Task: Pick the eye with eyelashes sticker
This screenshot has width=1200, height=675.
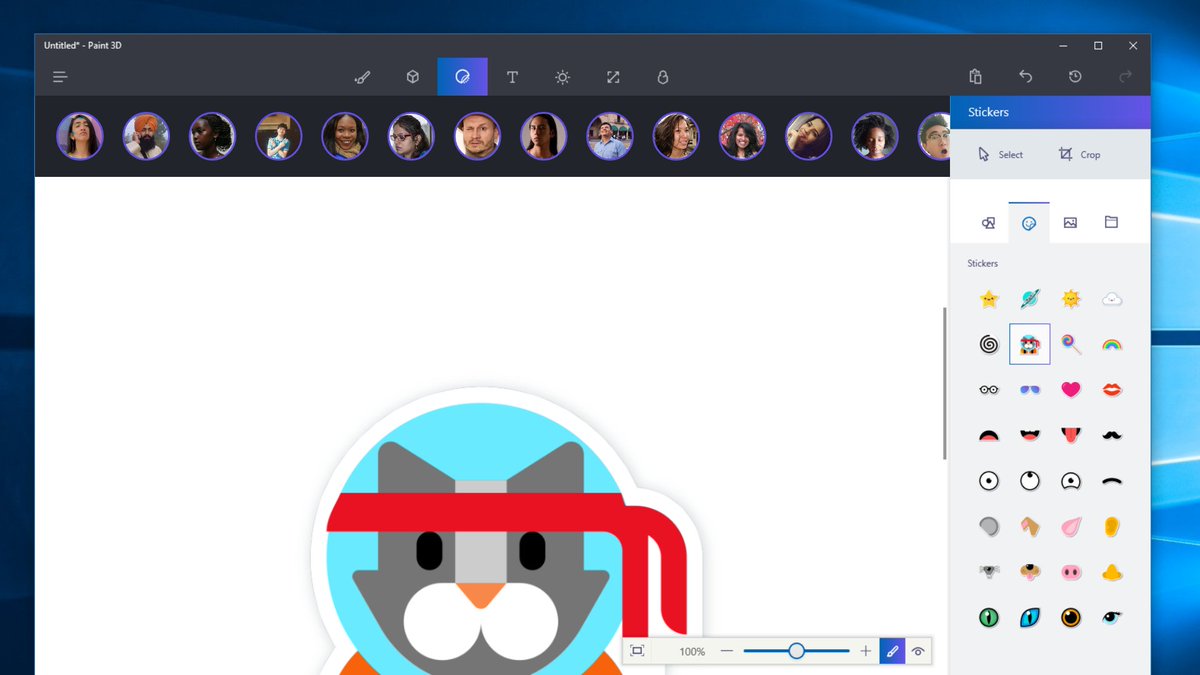Action: click(x=1112, y=617)
